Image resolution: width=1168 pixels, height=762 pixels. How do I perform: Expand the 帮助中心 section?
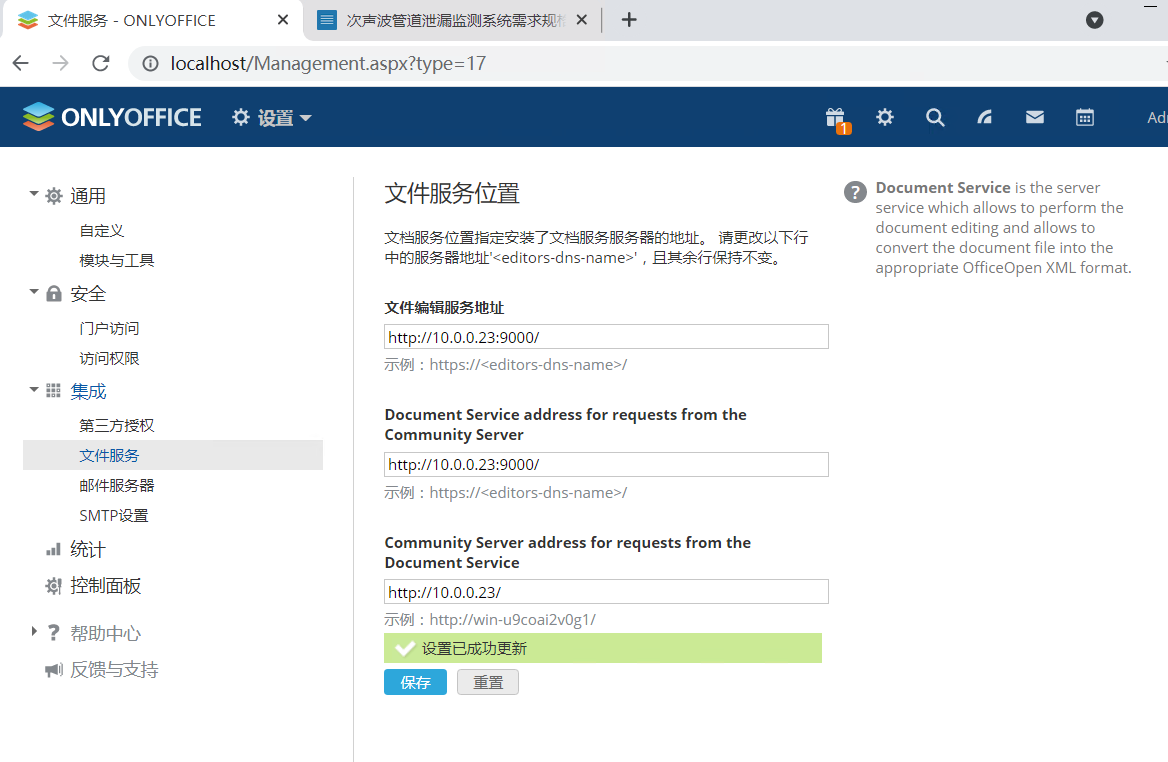[x=33, y=631]
